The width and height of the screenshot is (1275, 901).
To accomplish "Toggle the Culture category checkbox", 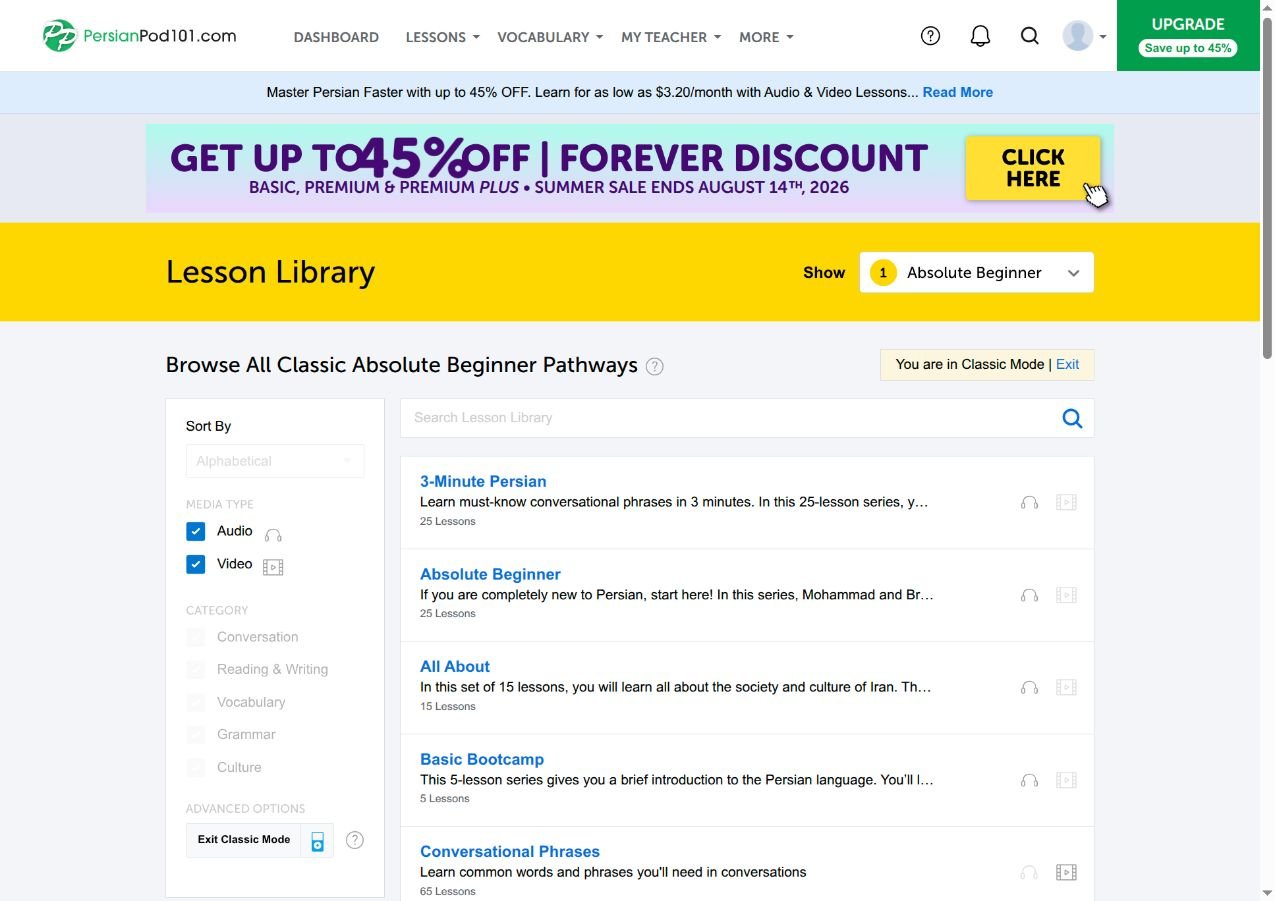I will click(195, 768).
